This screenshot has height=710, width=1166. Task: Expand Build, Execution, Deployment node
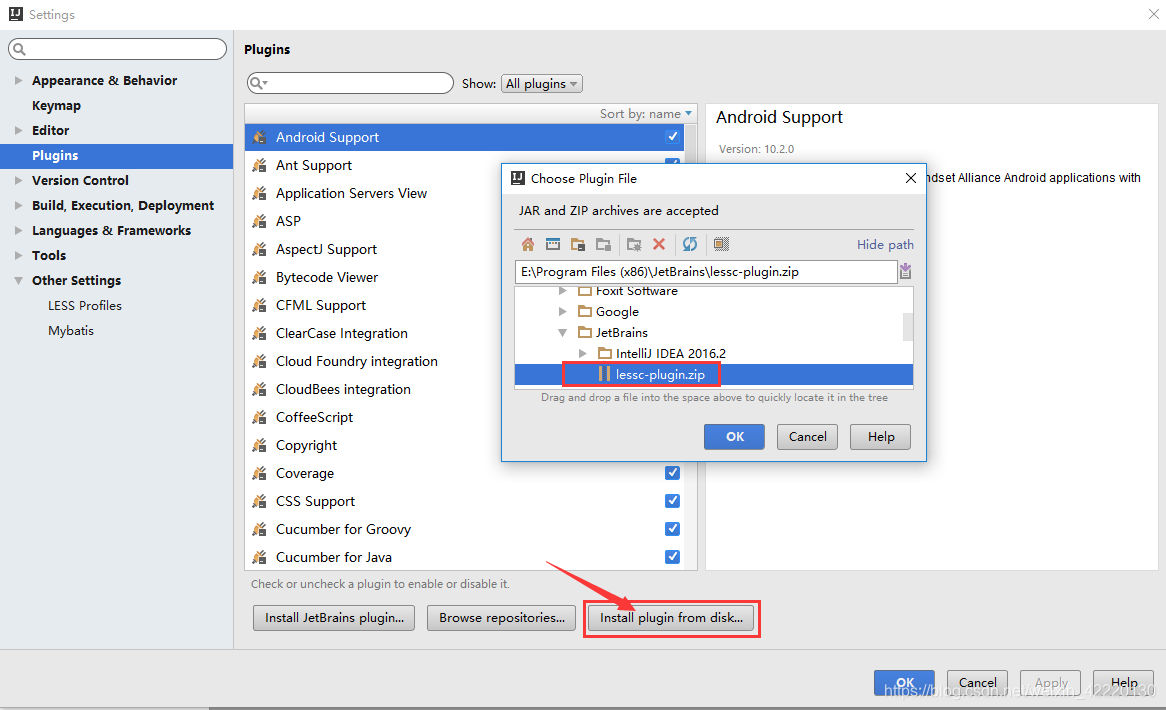coord(19,205)
